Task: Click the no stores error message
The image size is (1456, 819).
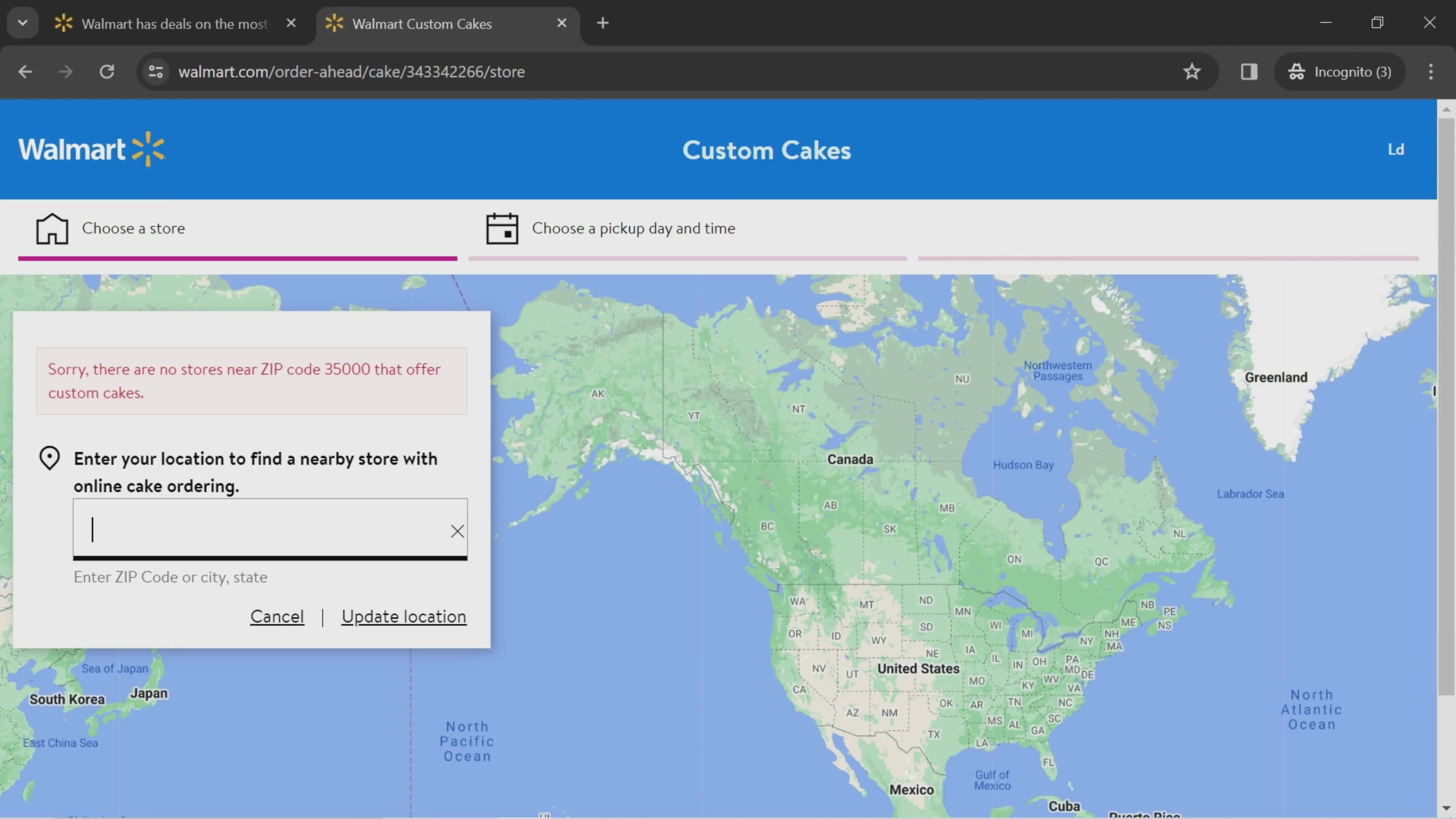Action: (251, 381)
